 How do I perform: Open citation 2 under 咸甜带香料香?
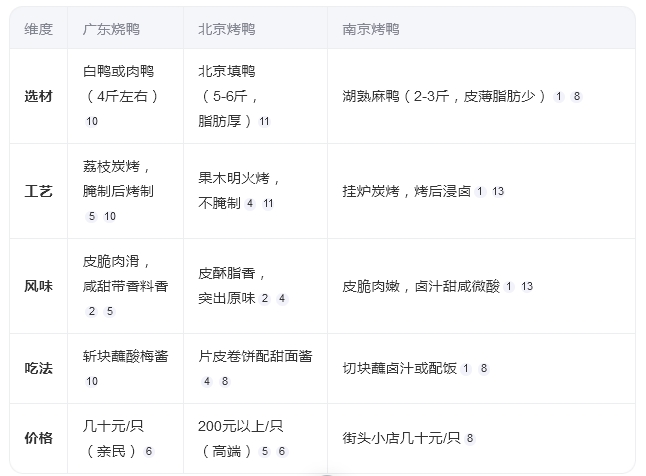tap(92, 311)
